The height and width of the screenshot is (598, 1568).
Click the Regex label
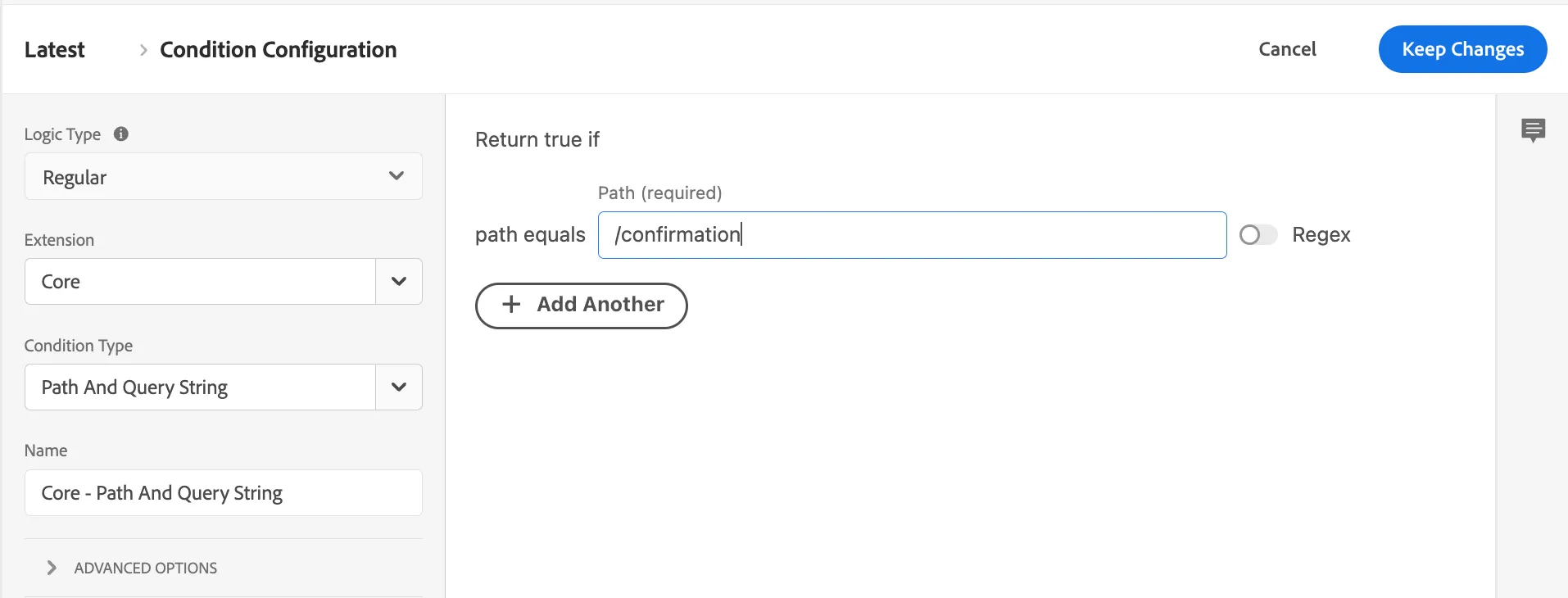tap(1321, 235)
